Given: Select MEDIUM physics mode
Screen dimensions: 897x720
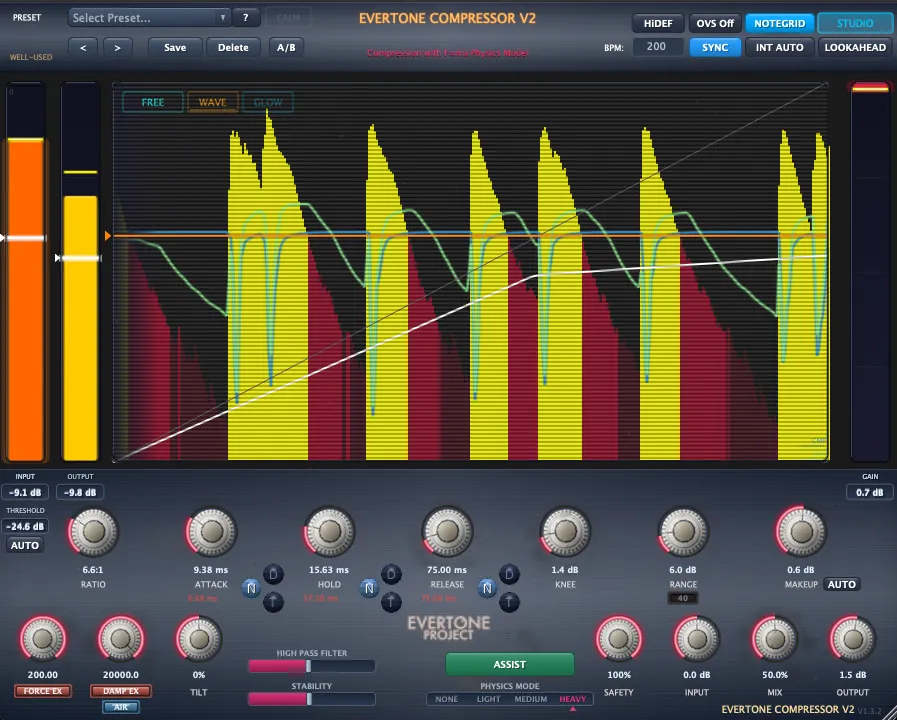Looking at the screenshot, I should (531, 699).
